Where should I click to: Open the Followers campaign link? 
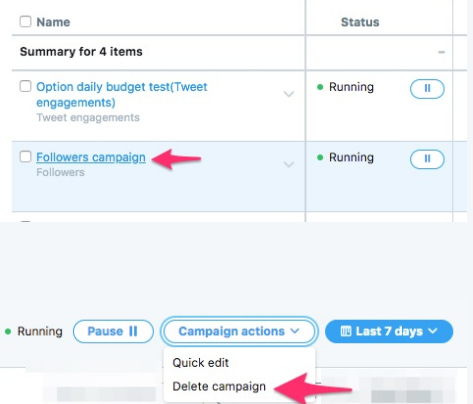[x=91, y=157]
